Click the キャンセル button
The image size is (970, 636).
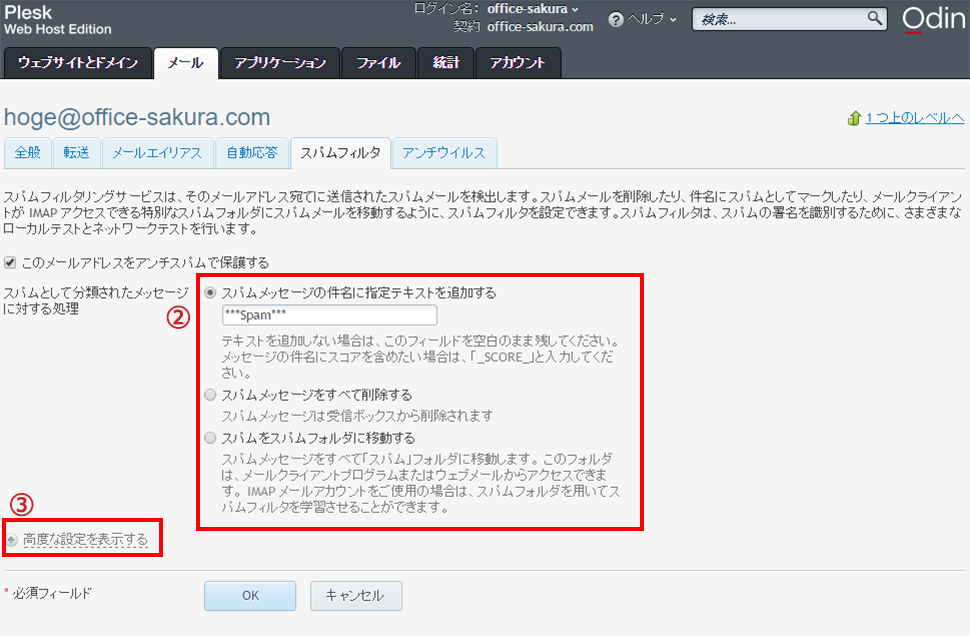coord(356,595)
